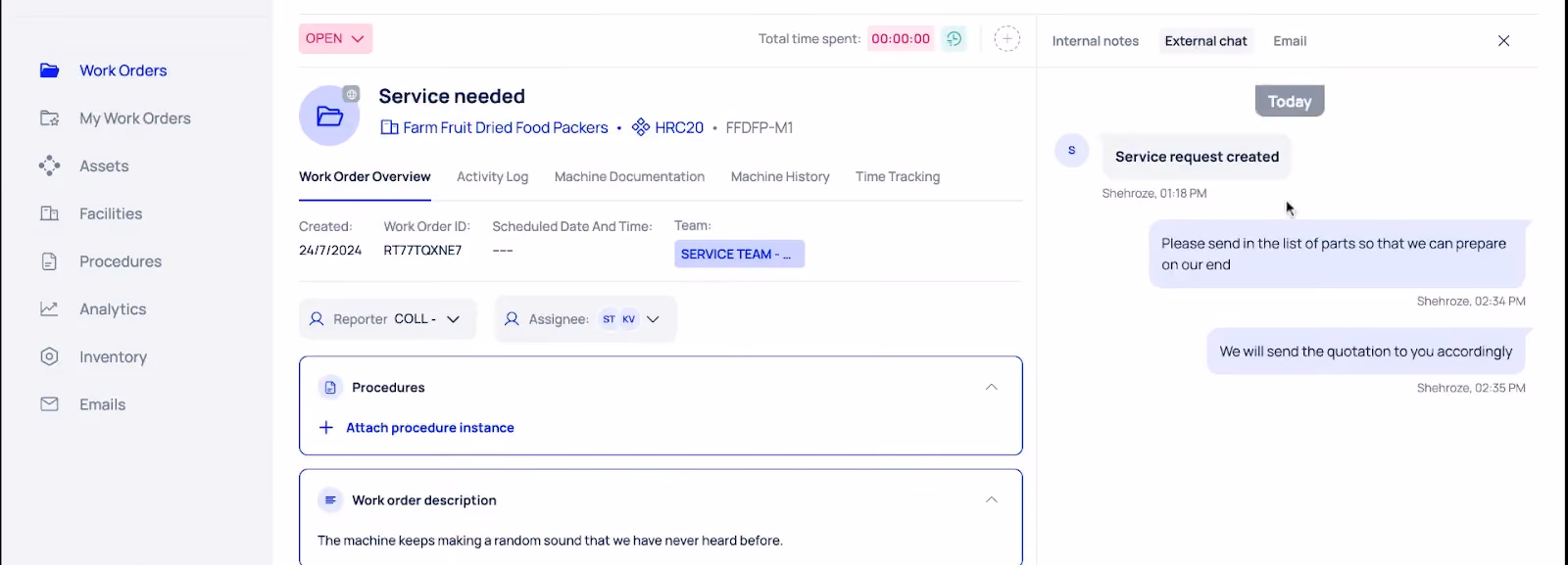1568x565 pixels.
Task: Click the Service needed title
Action: click(452, 96)
